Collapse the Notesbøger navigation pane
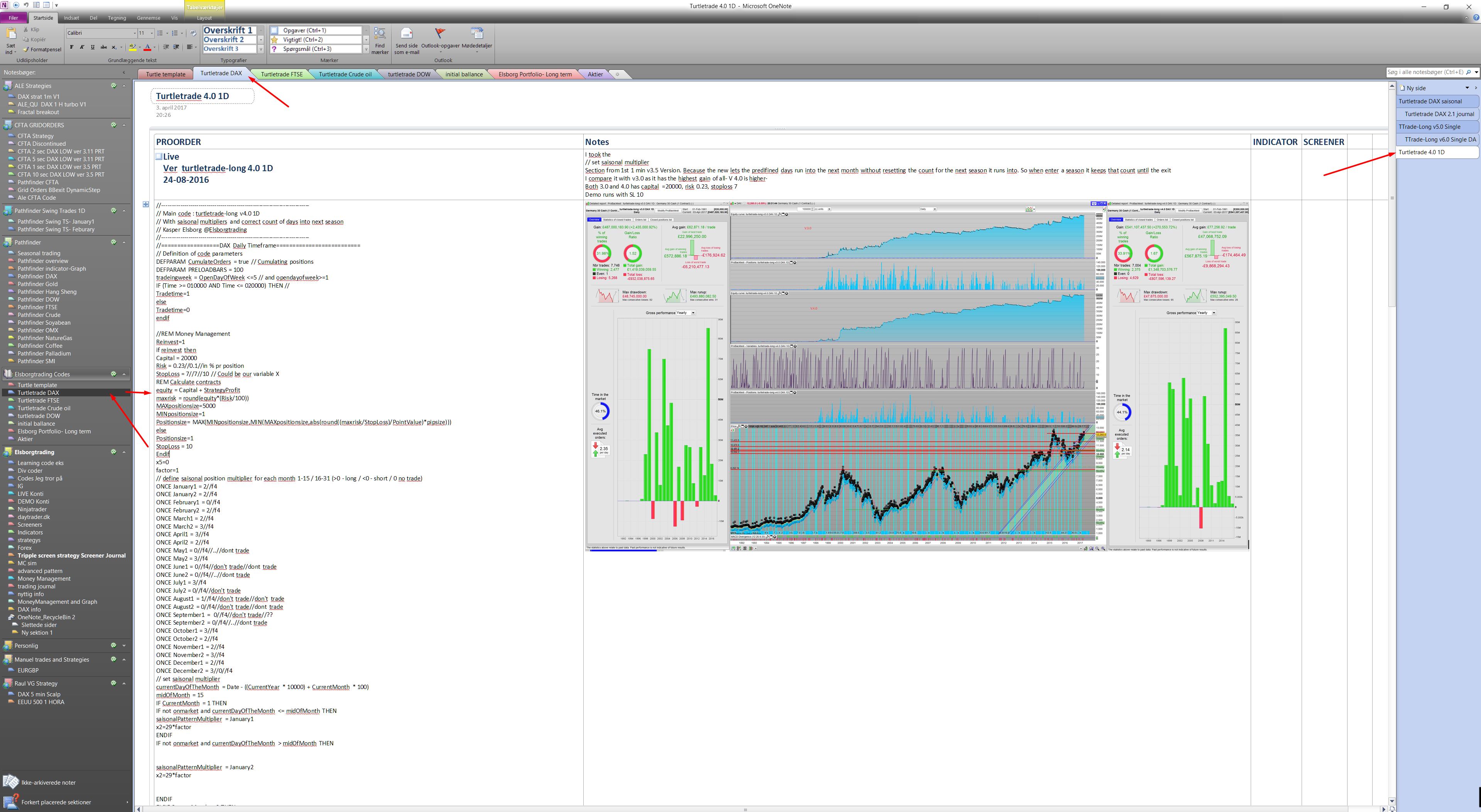The image size is (1481, 812). (x=123, y=72)
